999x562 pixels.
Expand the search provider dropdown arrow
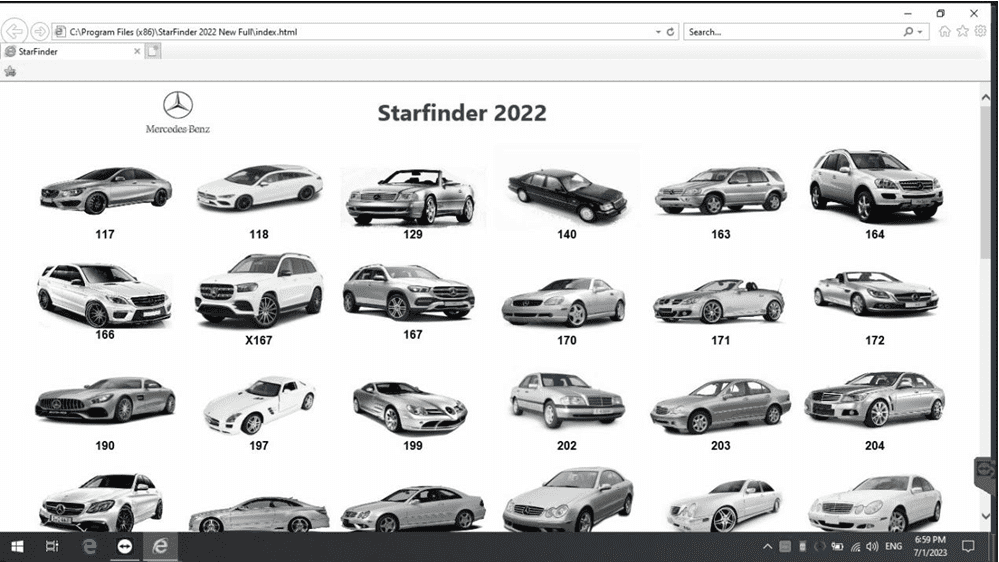[x=920, y=32]
